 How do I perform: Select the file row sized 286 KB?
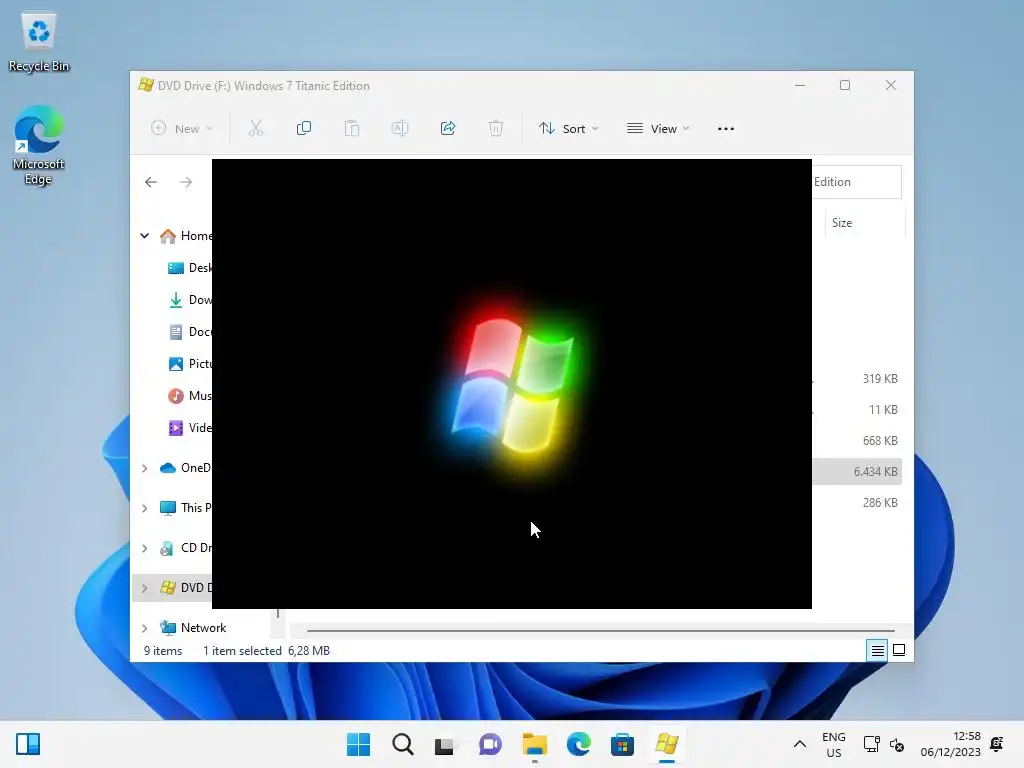(857, 503)
